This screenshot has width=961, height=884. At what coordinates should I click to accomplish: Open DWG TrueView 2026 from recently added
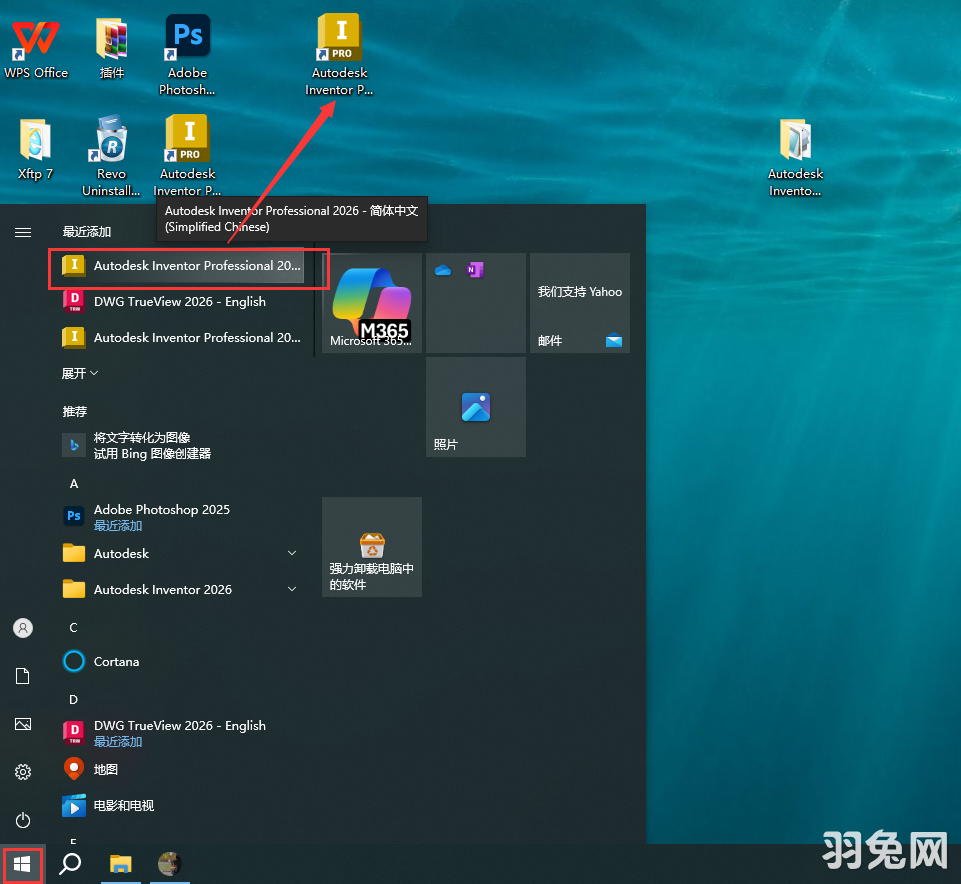click(x=180, y=302)
